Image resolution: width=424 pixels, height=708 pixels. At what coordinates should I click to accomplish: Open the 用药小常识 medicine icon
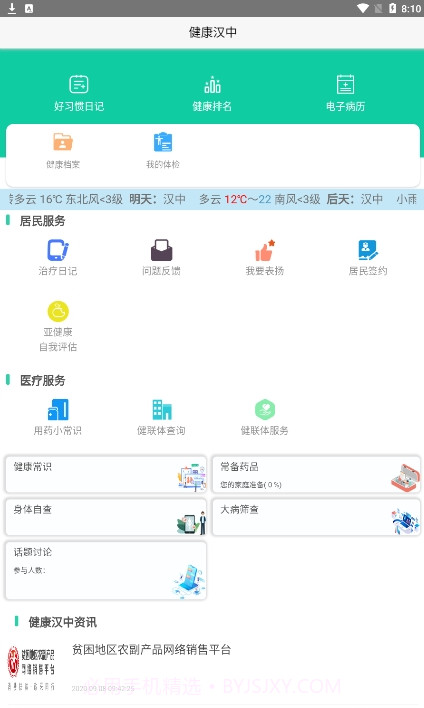[x=58, y=410]
